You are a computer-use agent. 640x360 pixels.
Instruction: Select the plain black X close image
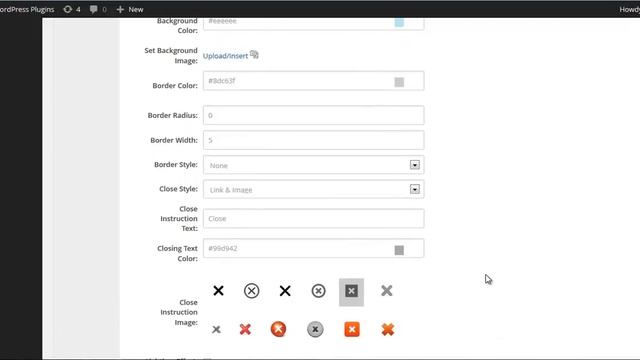coord(218,291)
